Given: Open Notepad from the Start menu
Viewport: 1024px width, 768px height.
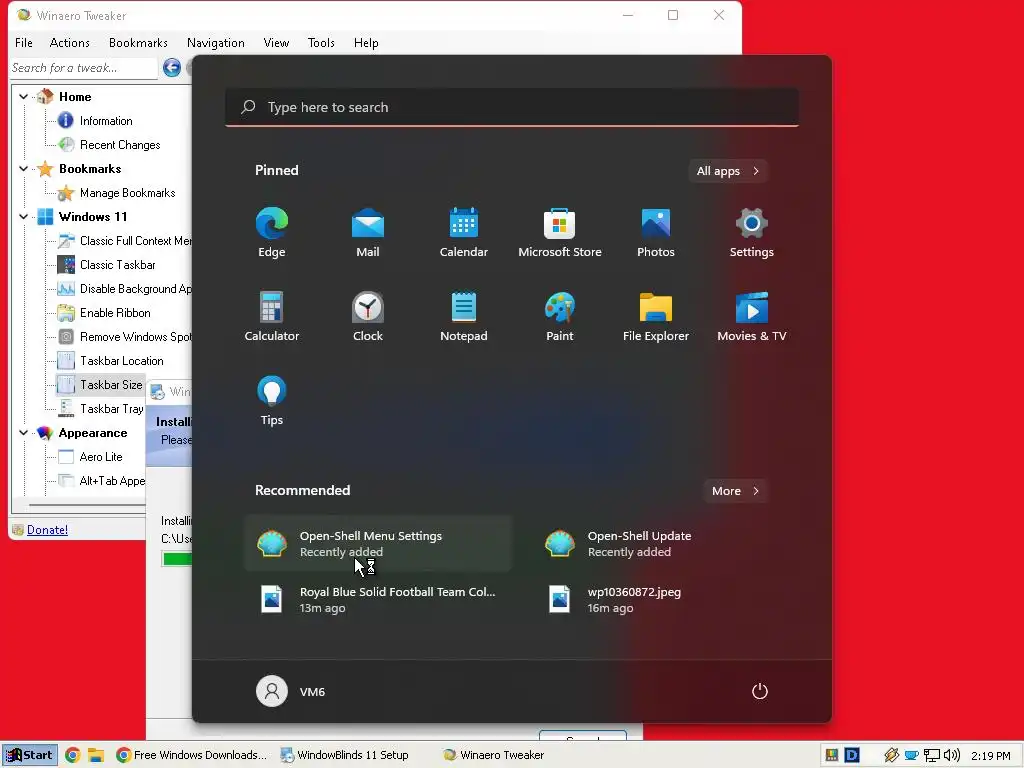Looking at the screenshot, I should 464,317.
